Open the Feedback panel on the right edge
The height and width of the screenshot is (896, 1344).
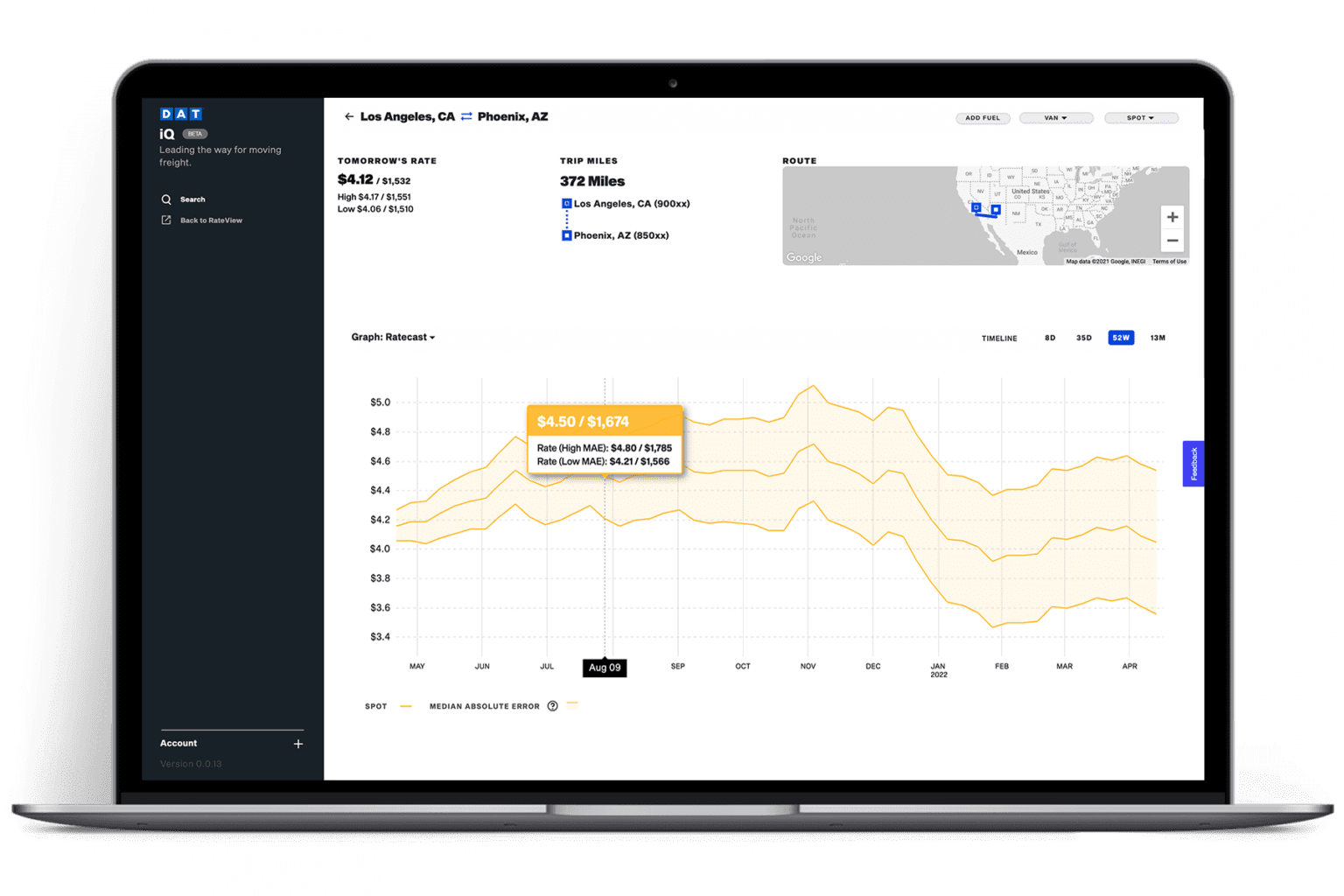click(x=1192, y=463)
